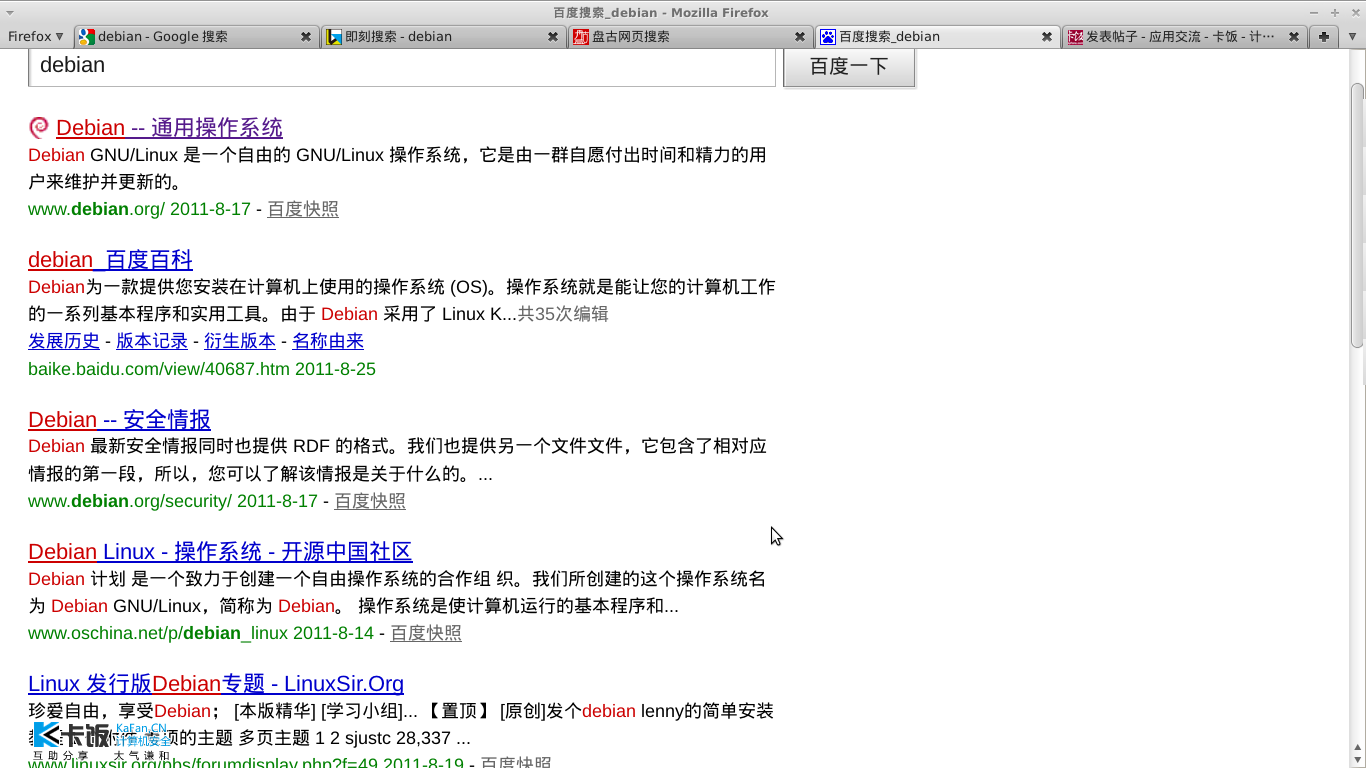1366x768 pixels.
Task: Click the 盘古 tab favicon
Action: pyautogui.click(x=581, y=37)
